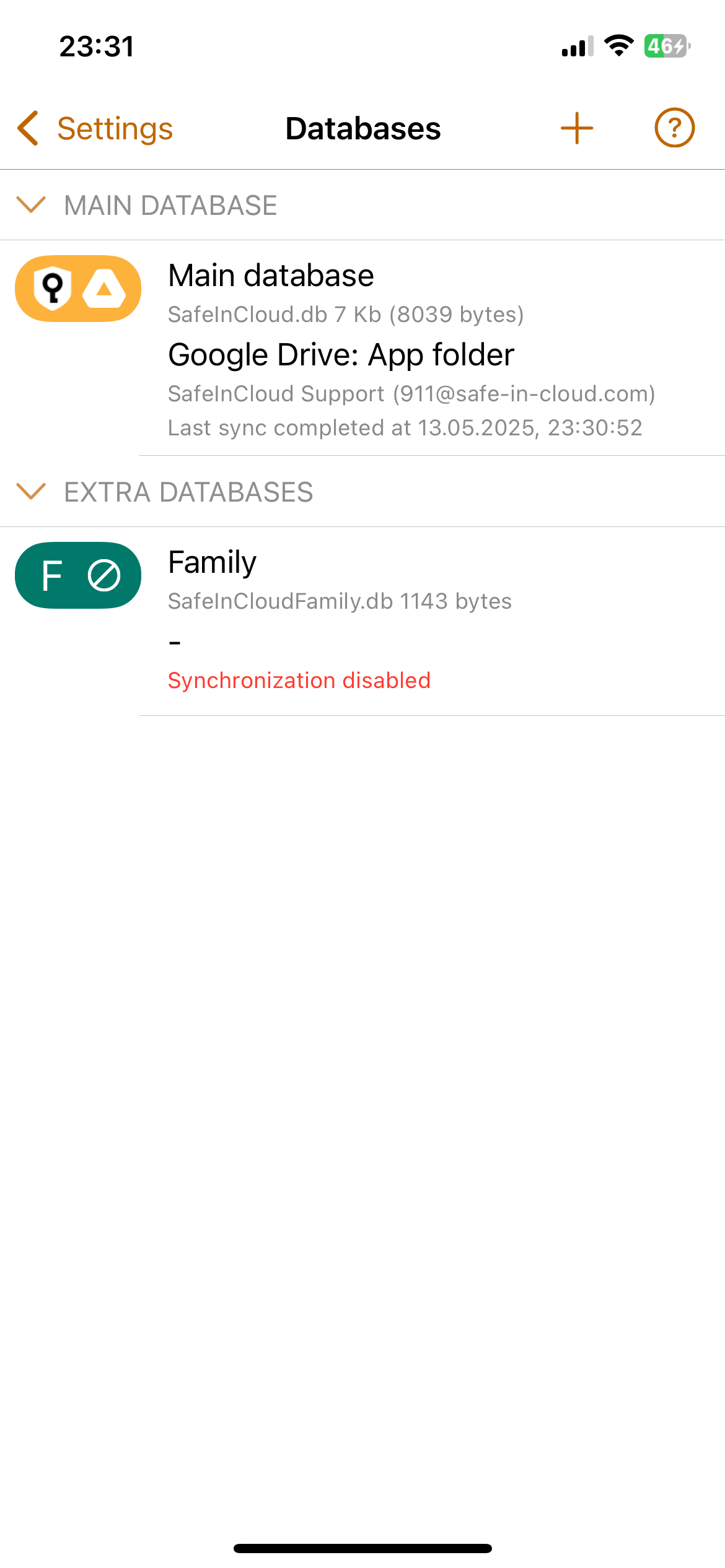Tap the red Synchronization disabled text
725x1568 pixels.
(299, 681)
